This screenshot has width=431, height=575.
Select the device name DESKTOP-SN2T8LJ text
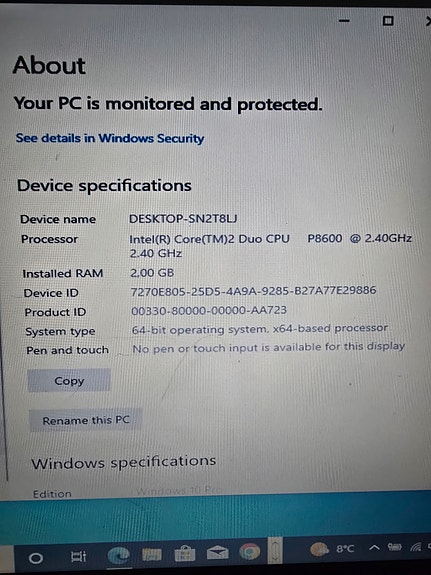click(x=183, y=219)
